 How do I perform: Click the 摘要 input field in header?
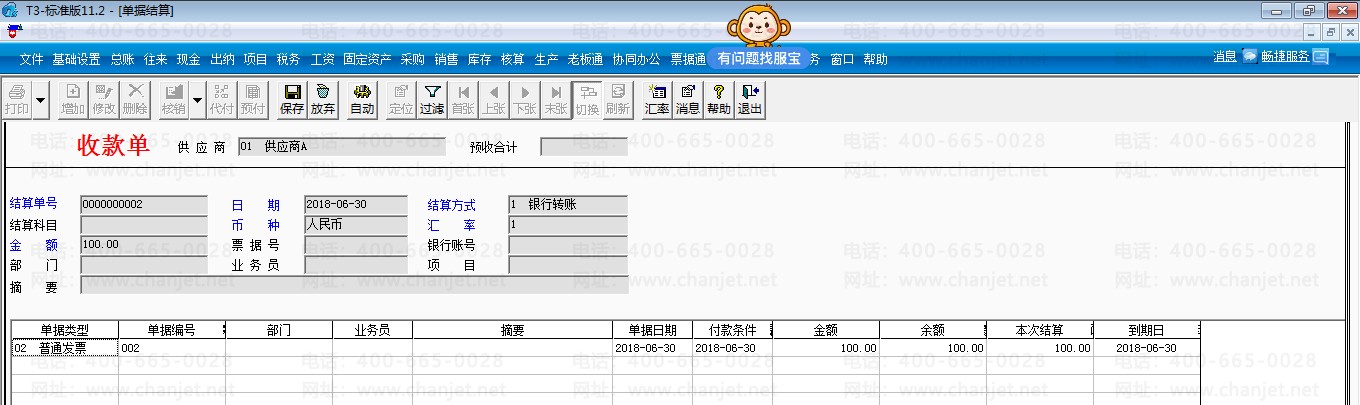tap(354, 286)
